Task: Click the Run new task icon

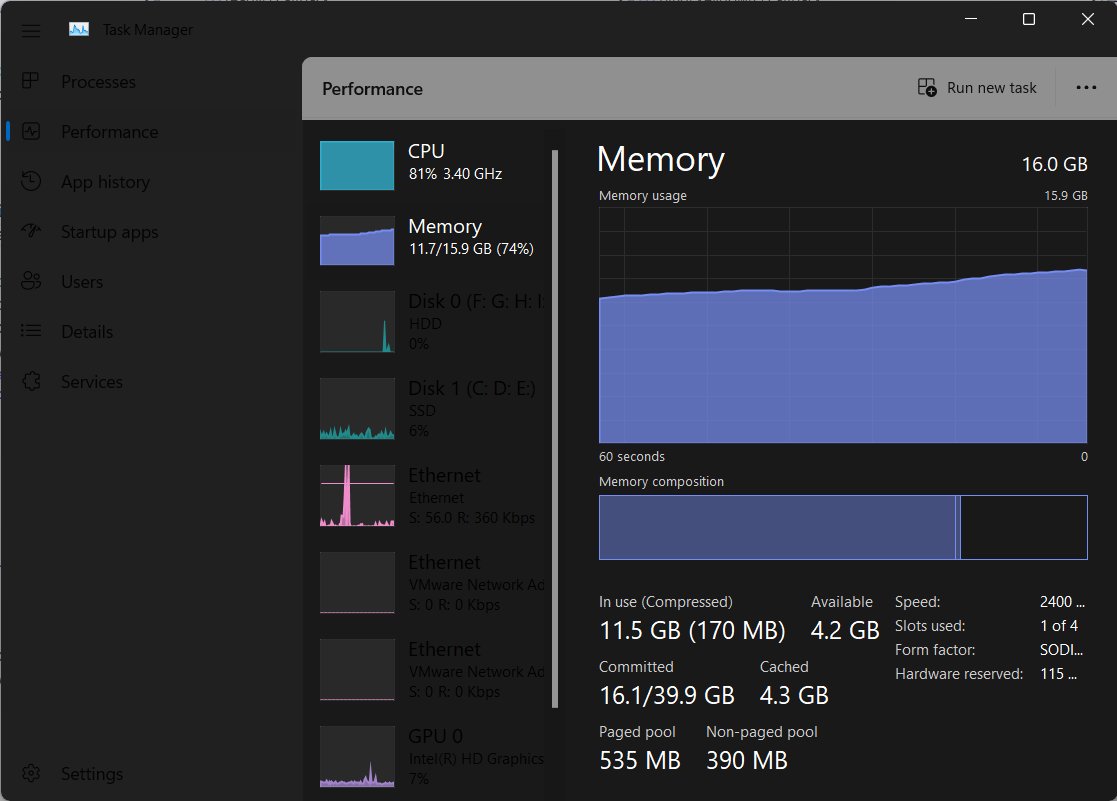Action: click(x=927, y=88)
